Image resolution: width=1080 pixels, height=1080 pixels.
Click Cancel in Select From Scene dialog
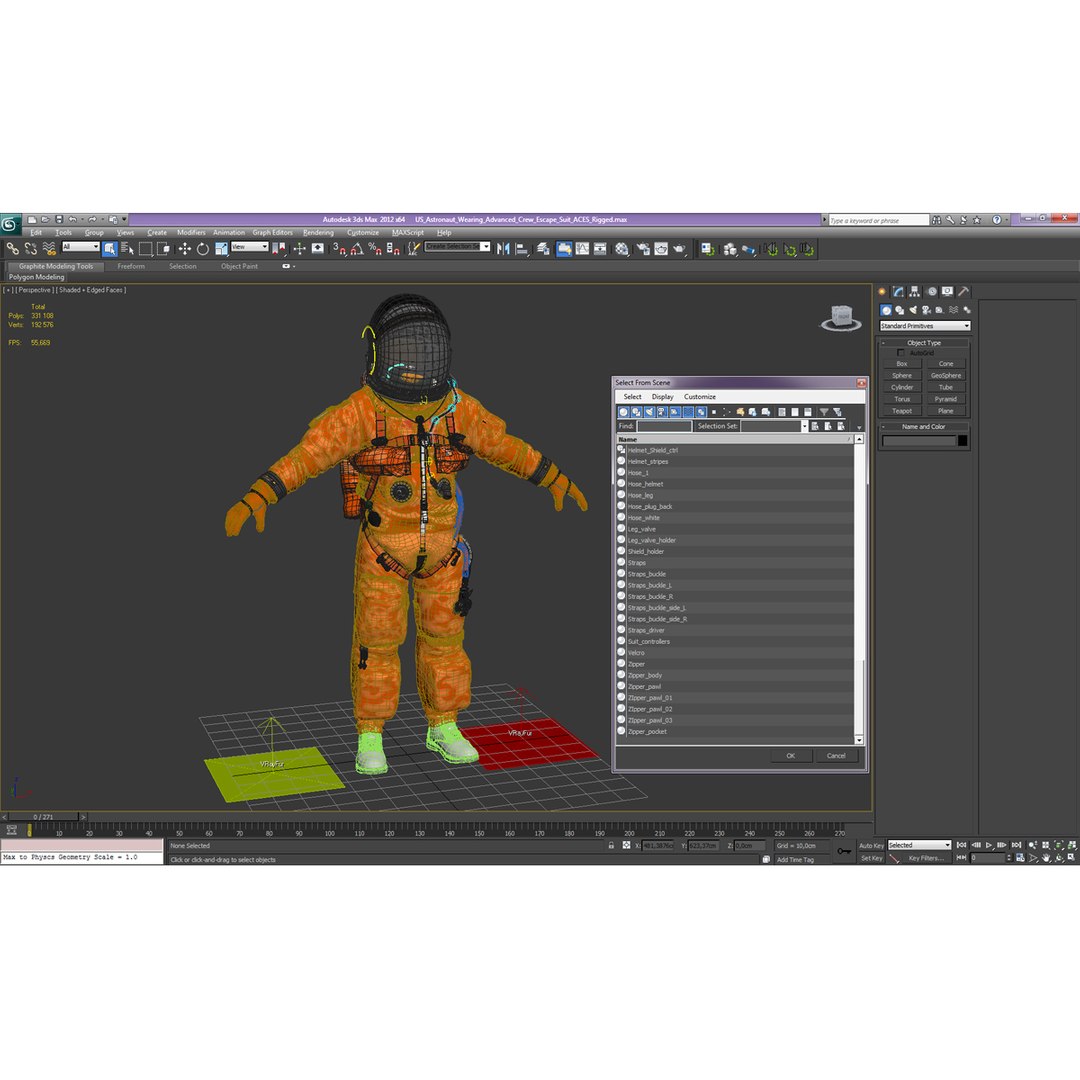click(x=836, y=756)
